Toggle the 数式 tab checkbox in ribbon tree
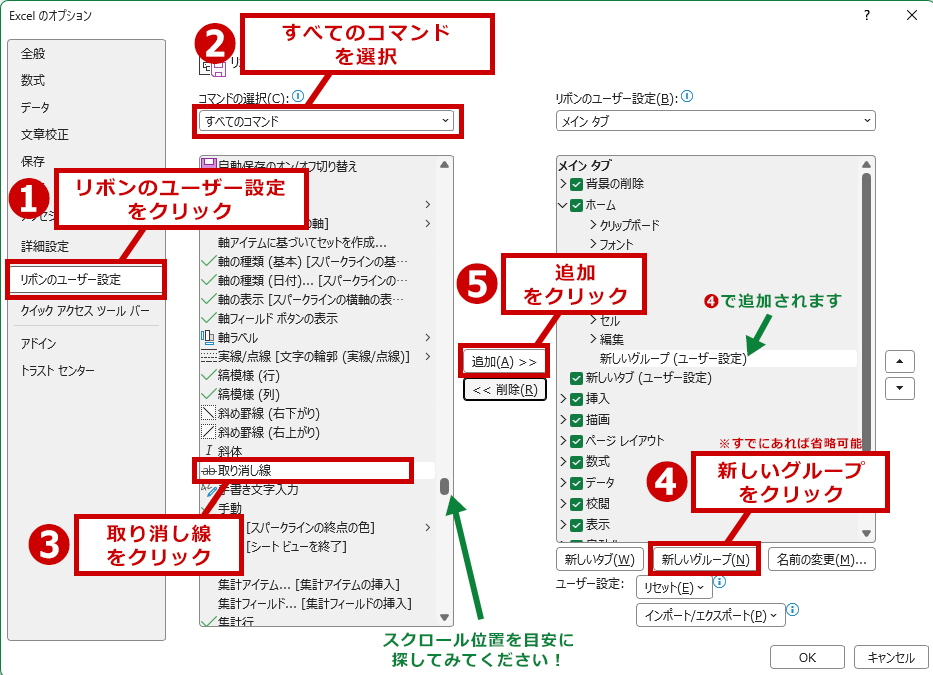 click(x=576, y=462)
